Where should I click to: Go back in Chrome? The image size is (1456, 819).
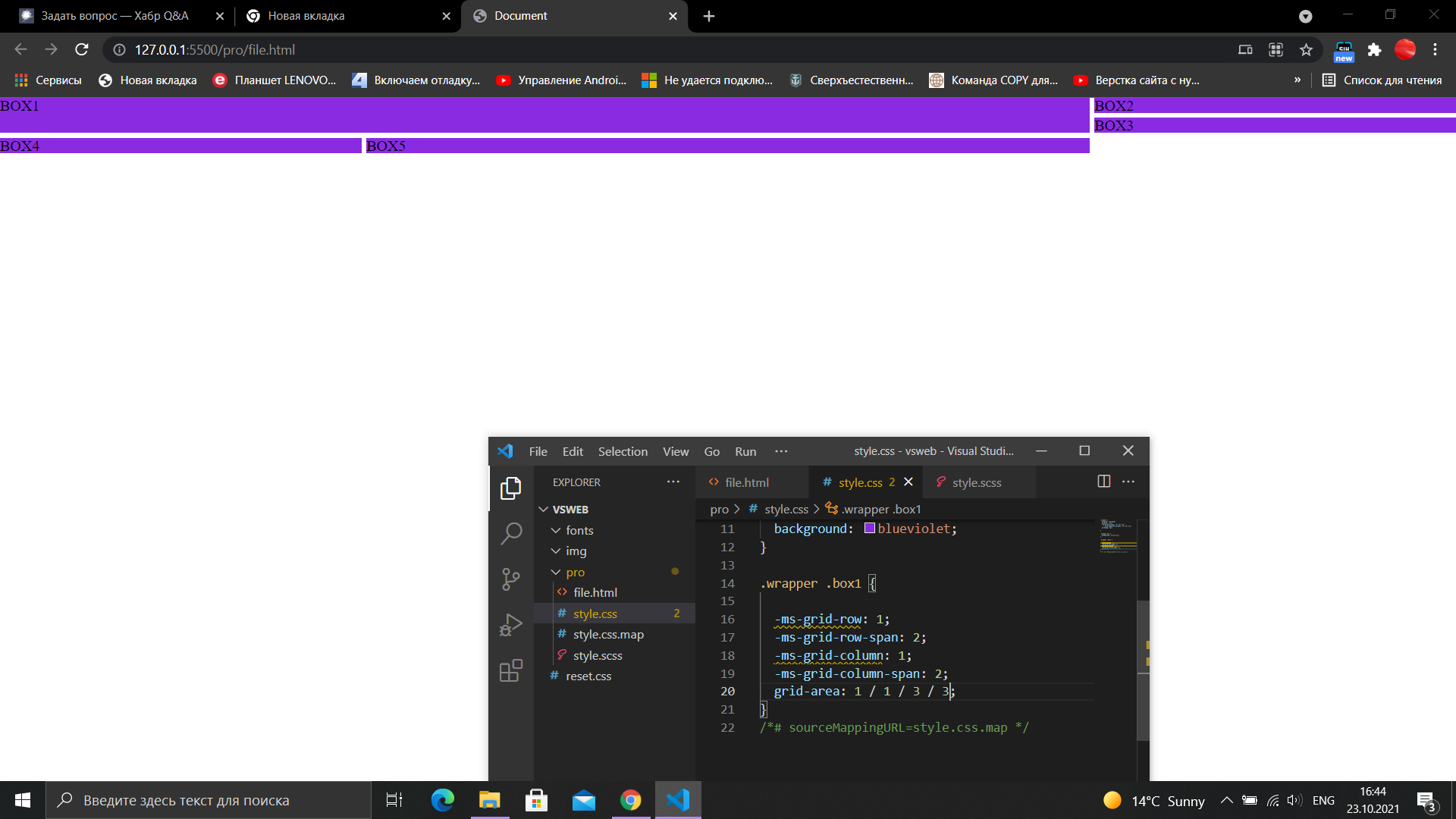(20, 49)
